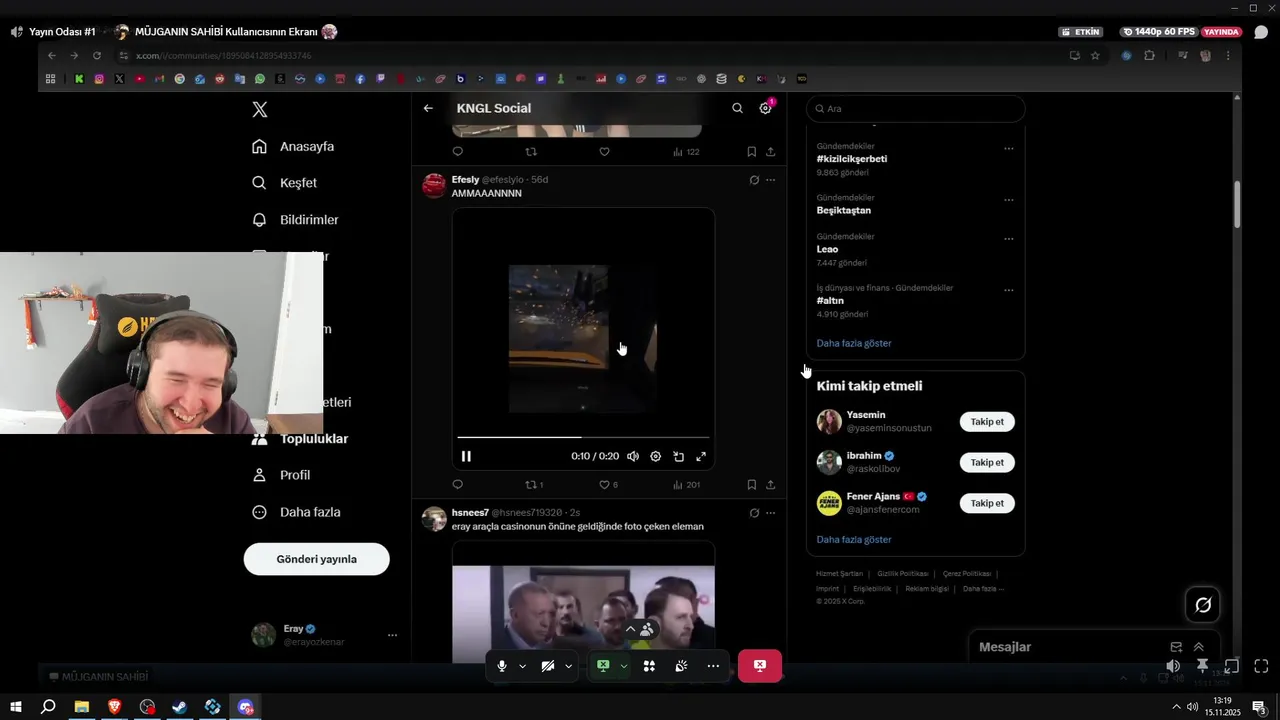Click the X logo in the sidebar
This screenshot has width=1280, height=720.
[260, 110]
